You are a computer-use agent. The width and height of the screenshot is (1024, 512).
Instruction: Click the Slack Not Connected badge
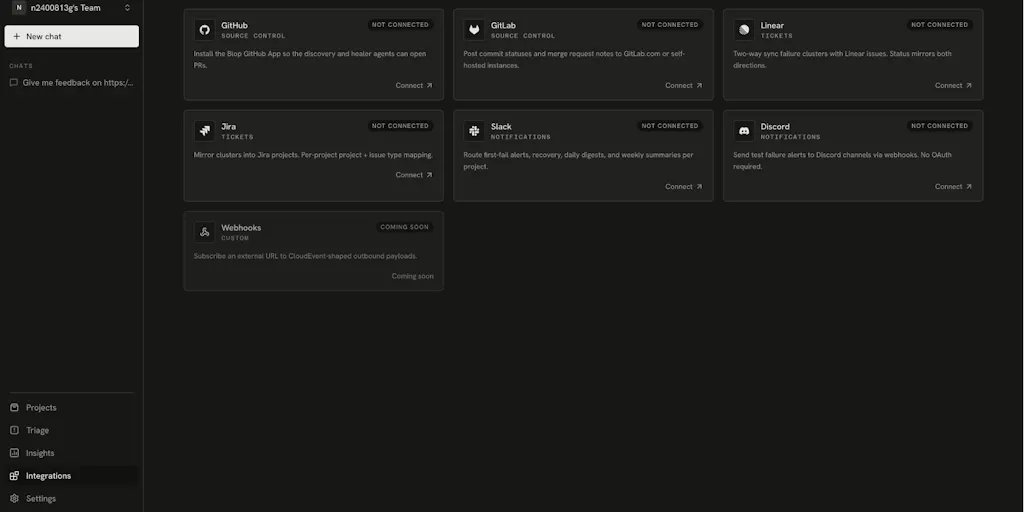coord(670,126)
